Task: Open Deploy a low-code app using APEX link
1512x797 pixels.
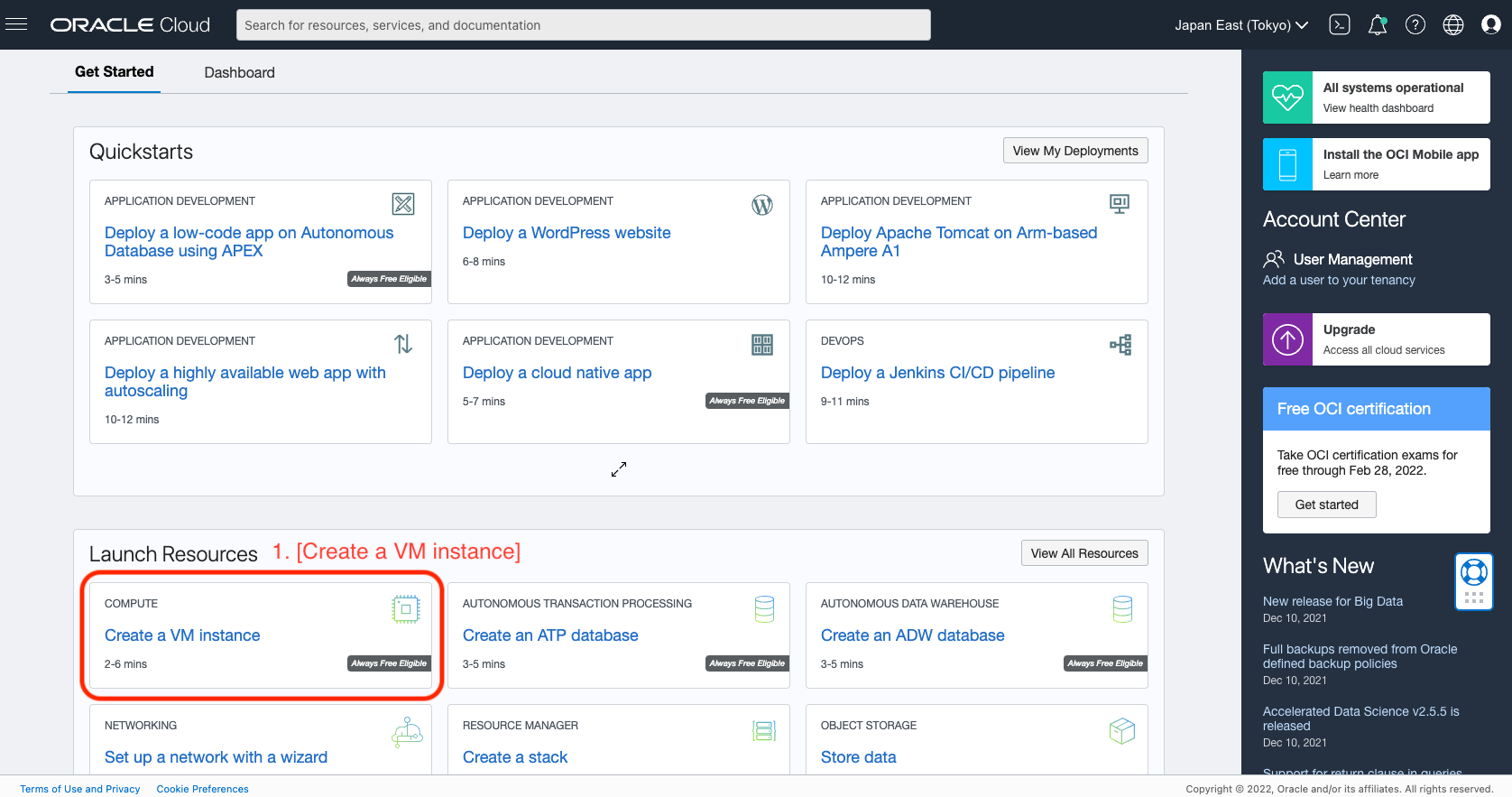Action: click(x=249, y=242)
